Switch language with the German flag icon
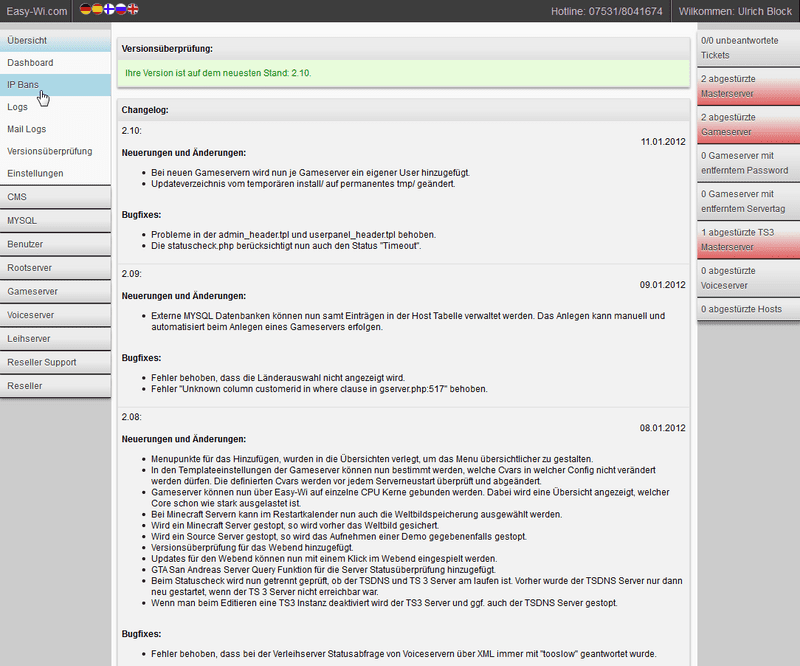800x666 pixels. 85,9
